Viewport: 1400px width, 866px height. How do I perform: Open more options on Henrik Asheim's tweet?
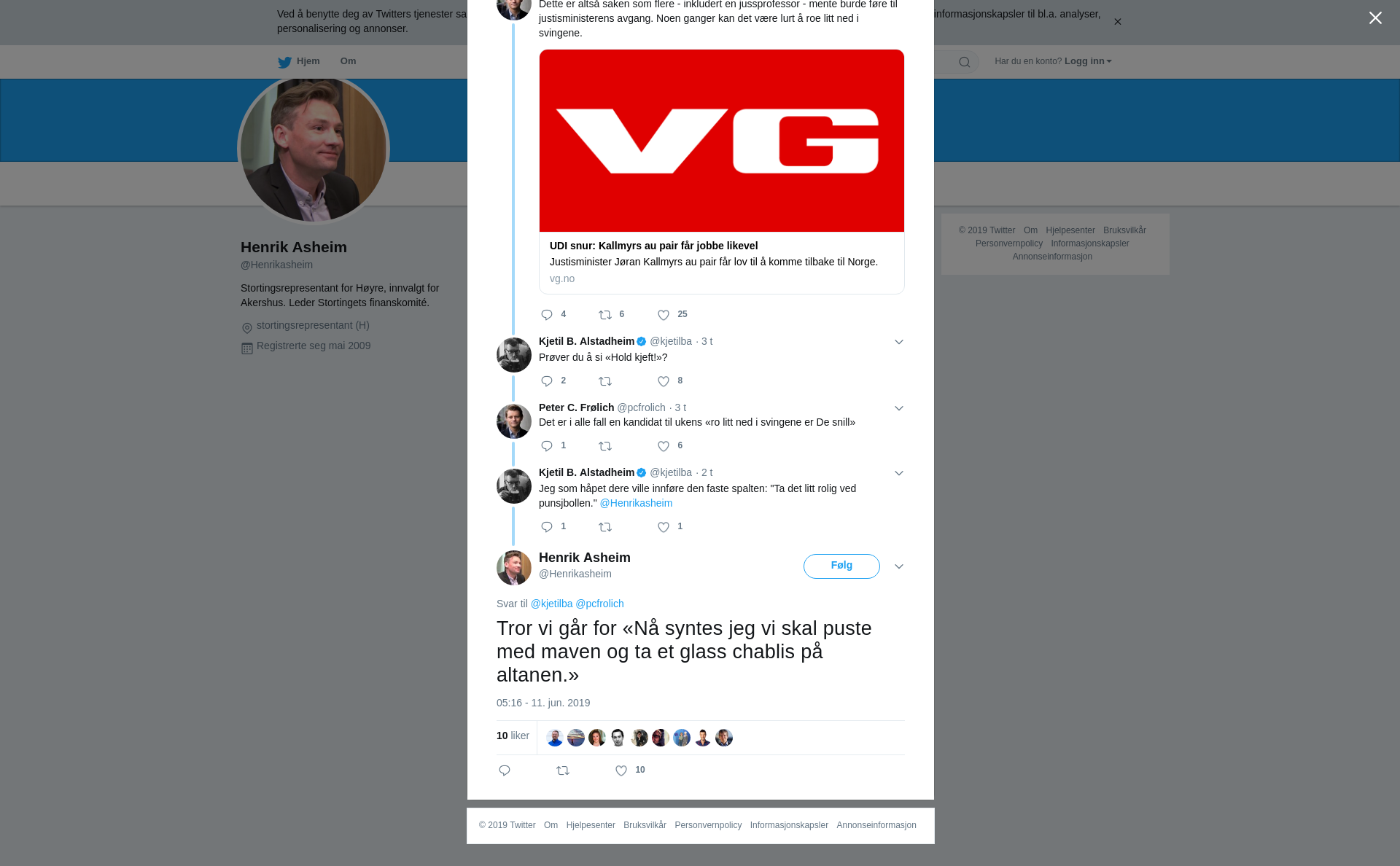point(899,566)
